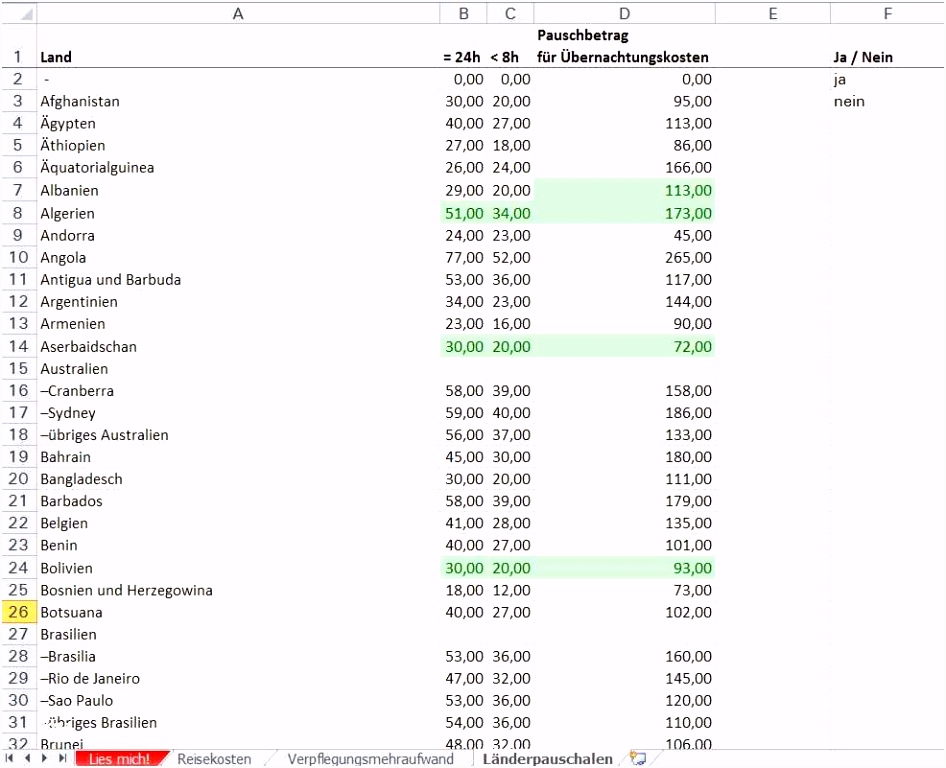
Task: Select column B header
Action: click(463, 13)
